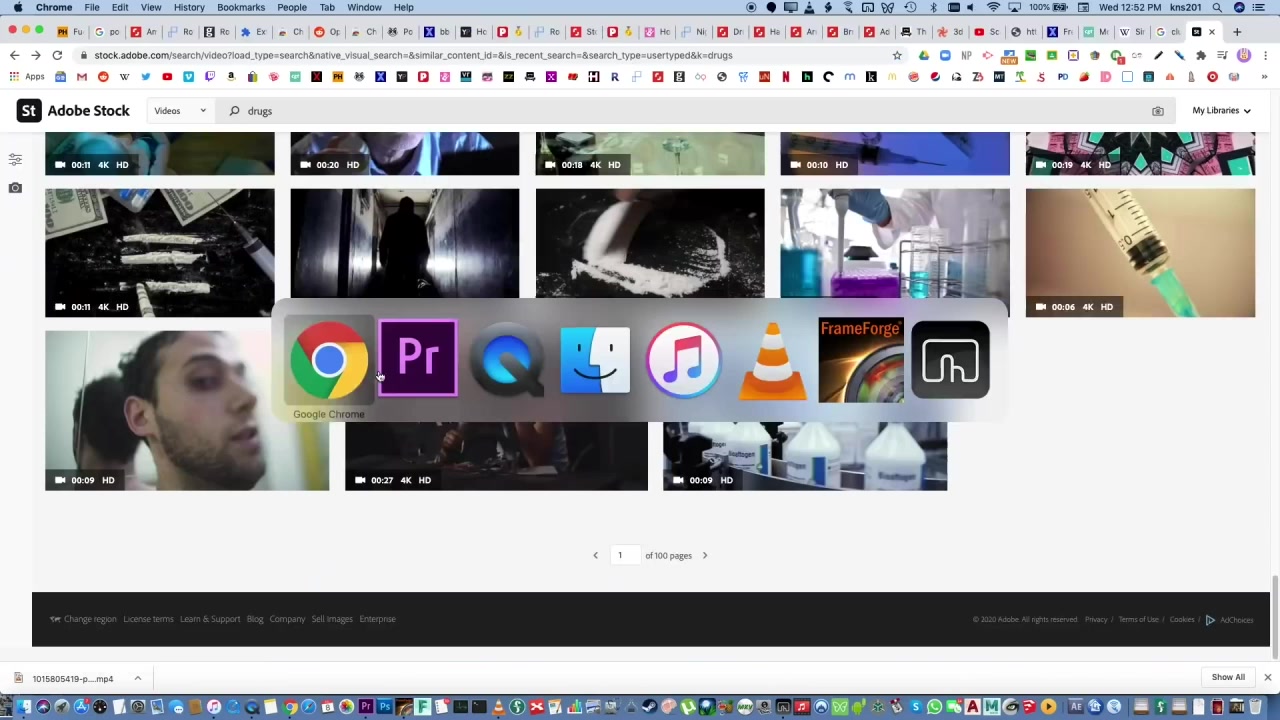Click Show All downloads button
This screenshot has width=1280, height=720.
point(1228,678)
